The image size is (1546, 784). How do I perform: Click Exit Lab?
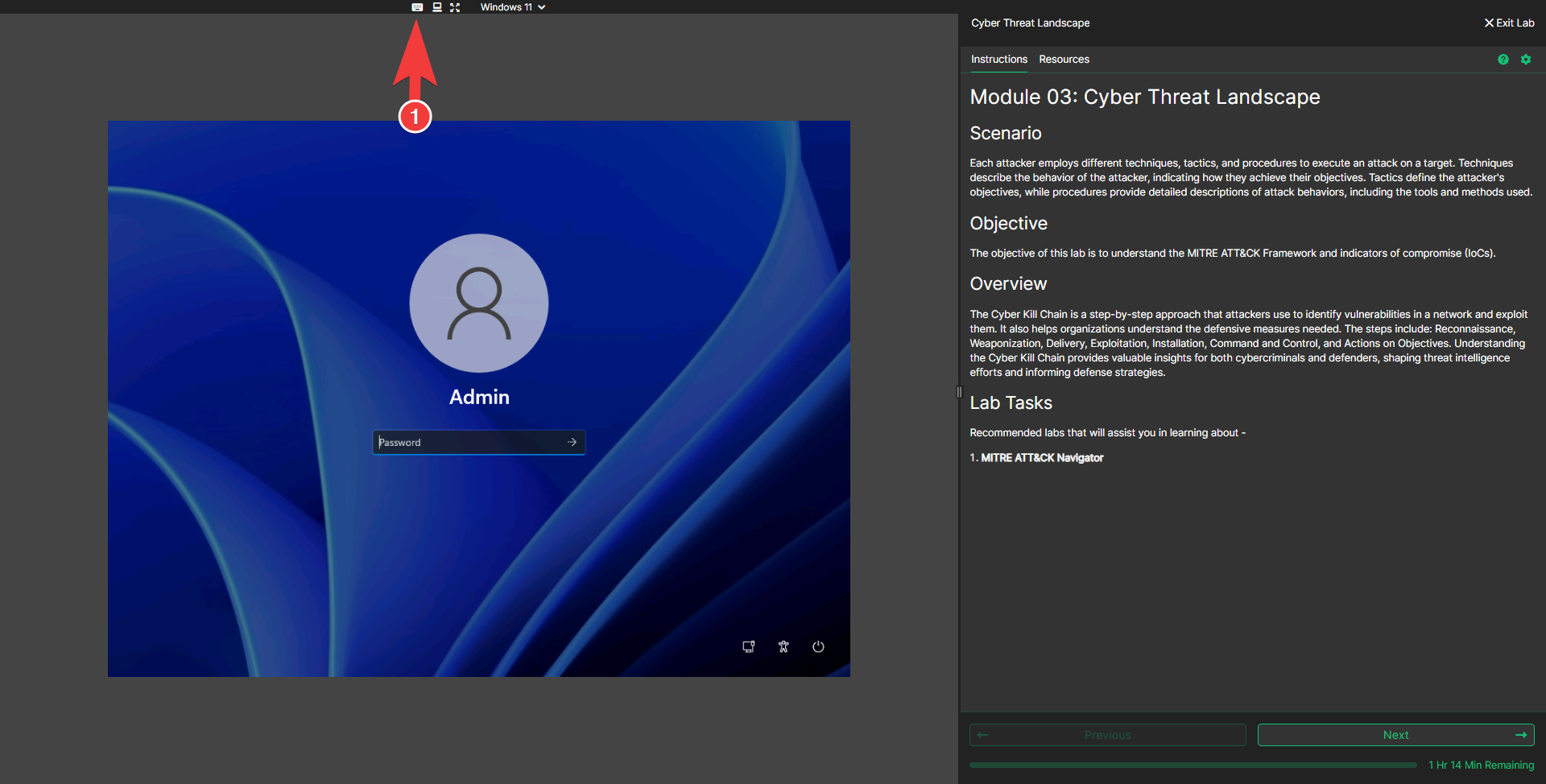[1509, 23]
